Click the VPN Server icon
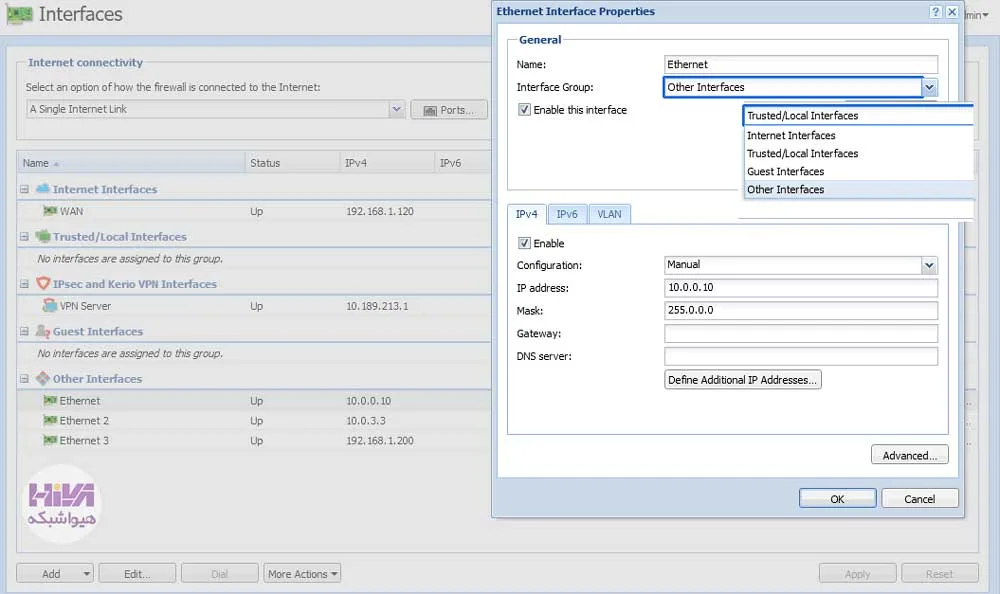Screen dimensions: 1000x594 (x=50, y=306)
